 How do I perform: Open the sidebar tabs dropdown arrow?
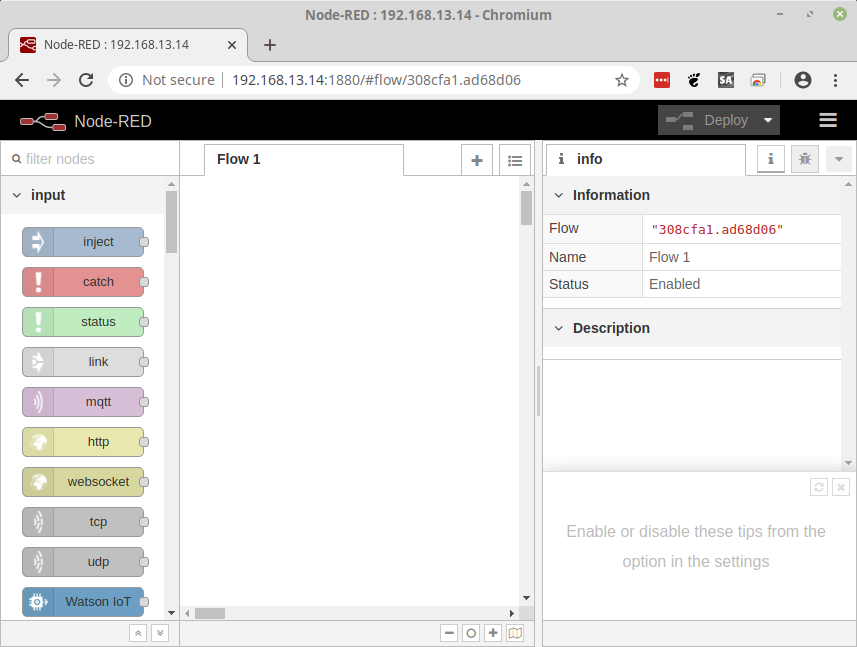[839, 159]
